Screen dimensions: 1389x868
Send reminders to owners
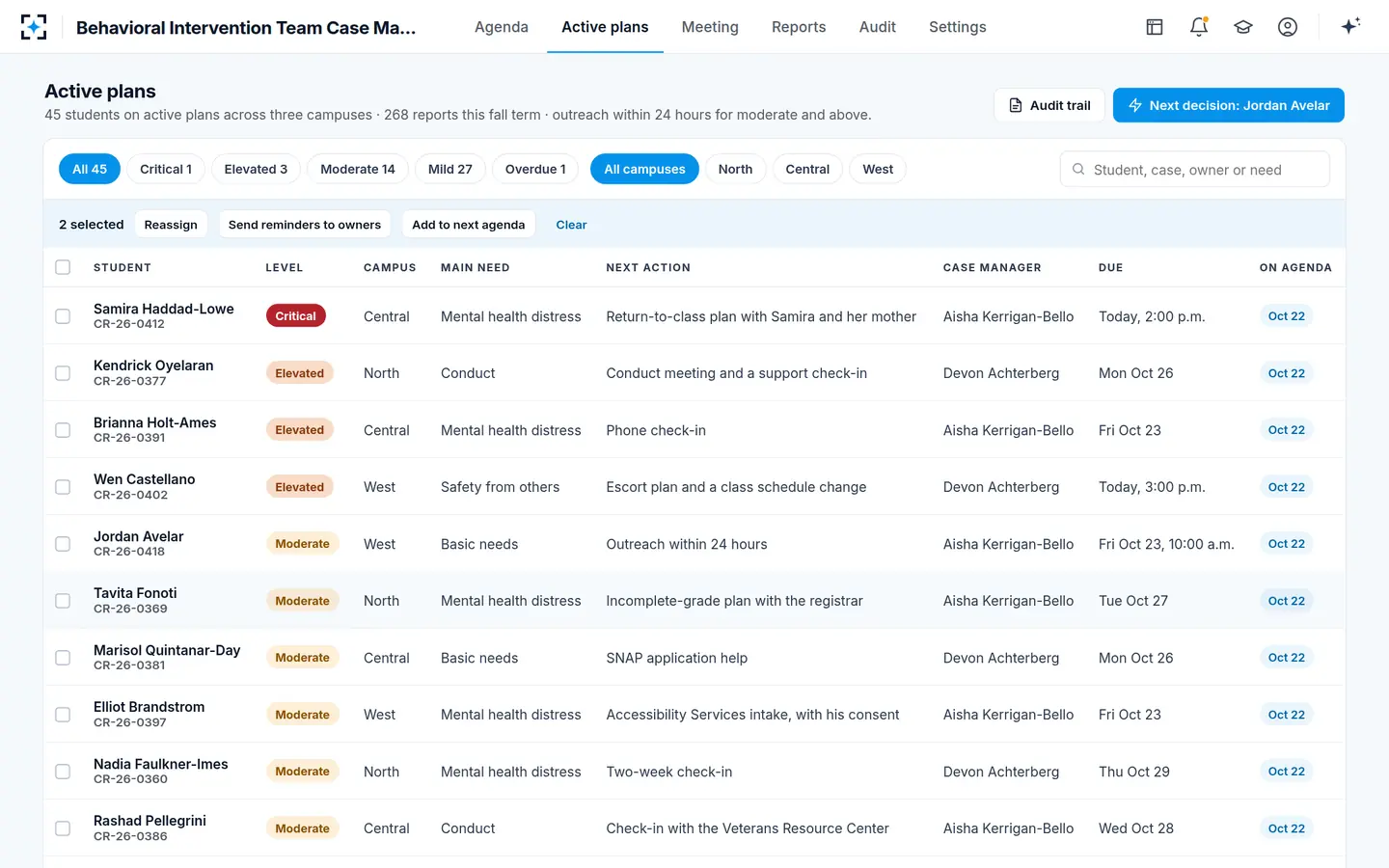(305, 225)
